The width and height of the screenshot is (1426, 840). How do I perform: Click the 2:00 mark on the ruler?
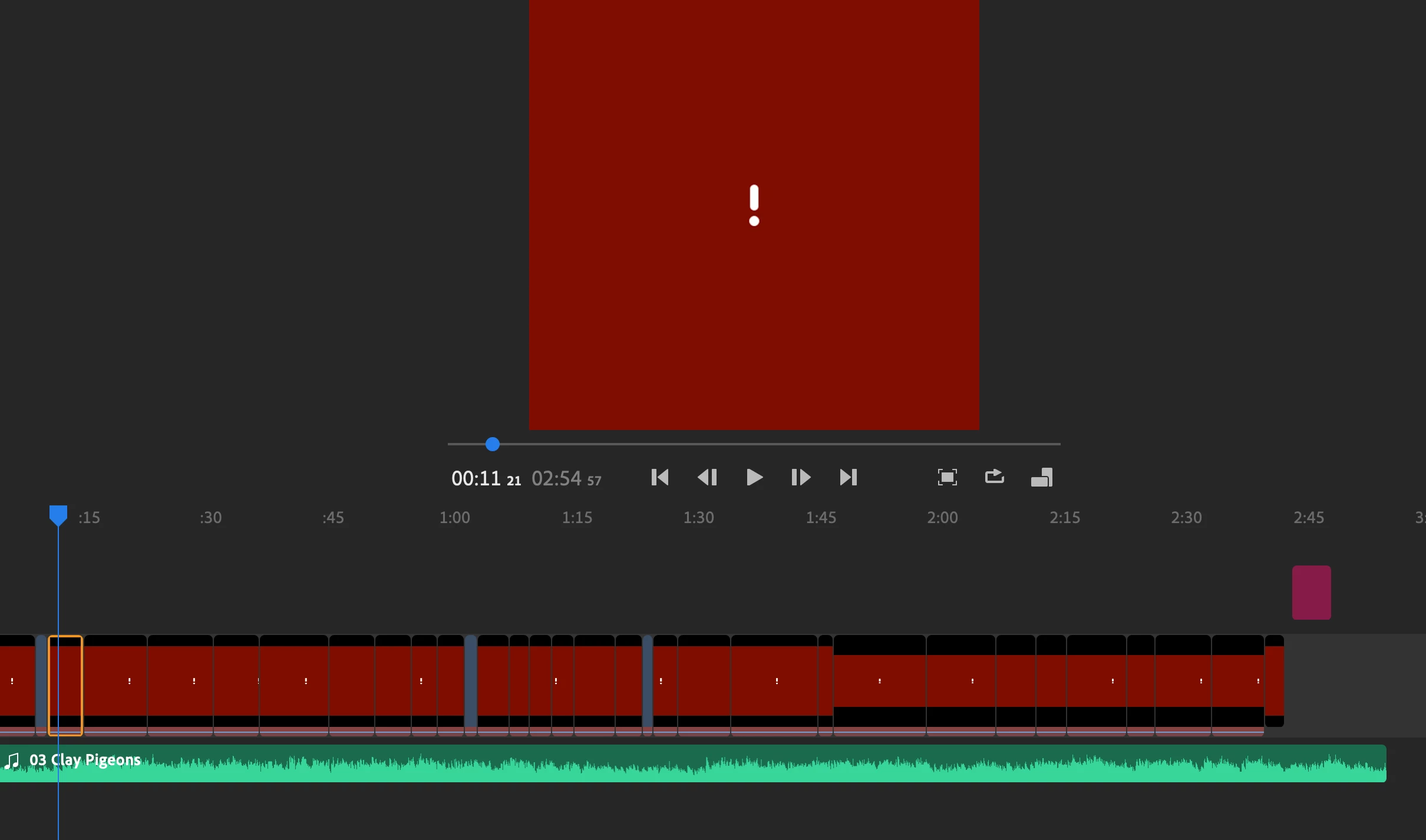click(x=942, y=518)
